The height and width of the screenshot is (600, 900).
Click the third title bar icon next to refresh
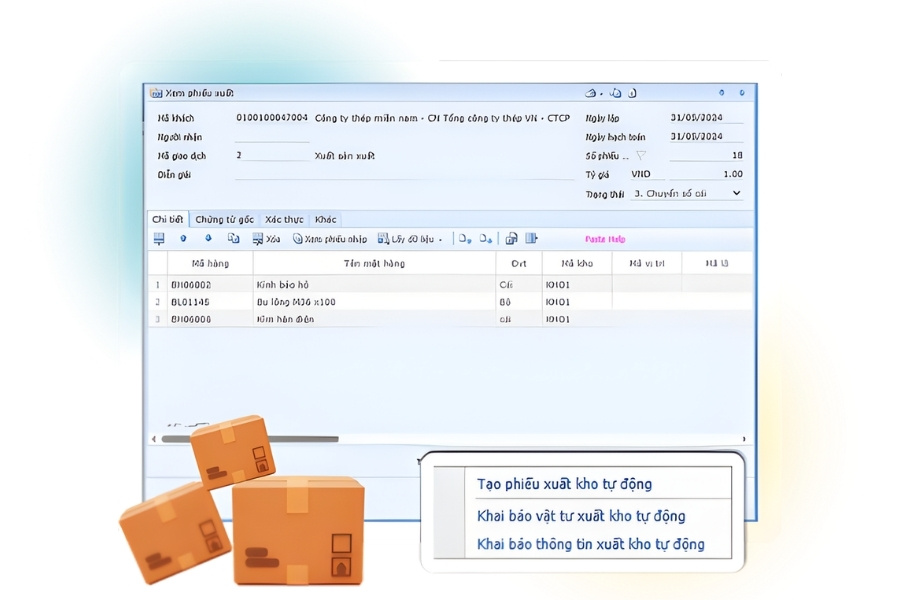click(632, 93)
